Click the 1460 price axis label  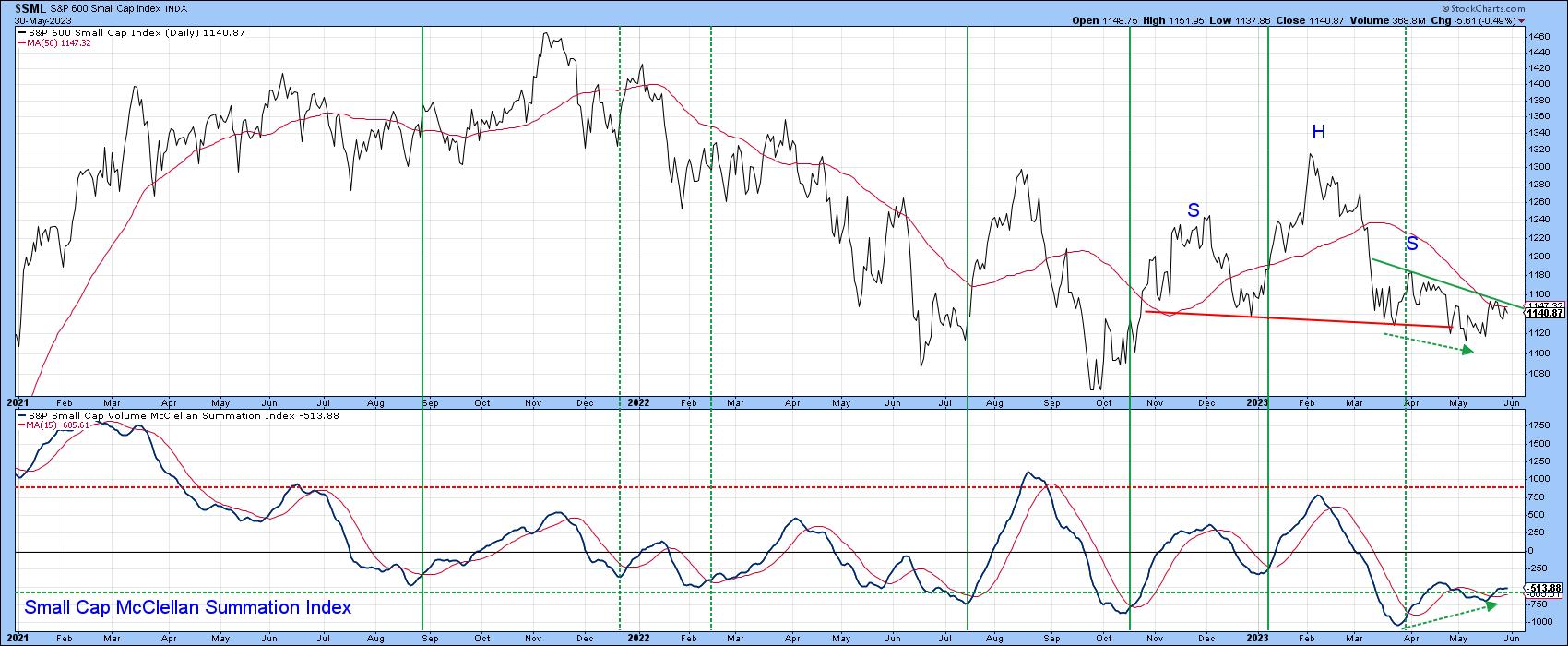click(x=1539, y=36)
